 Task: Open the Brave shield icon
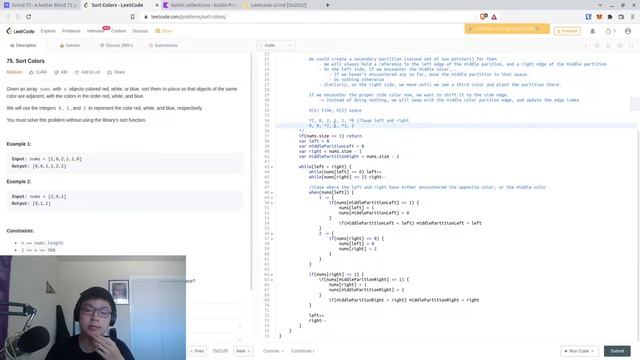[484, 17]
